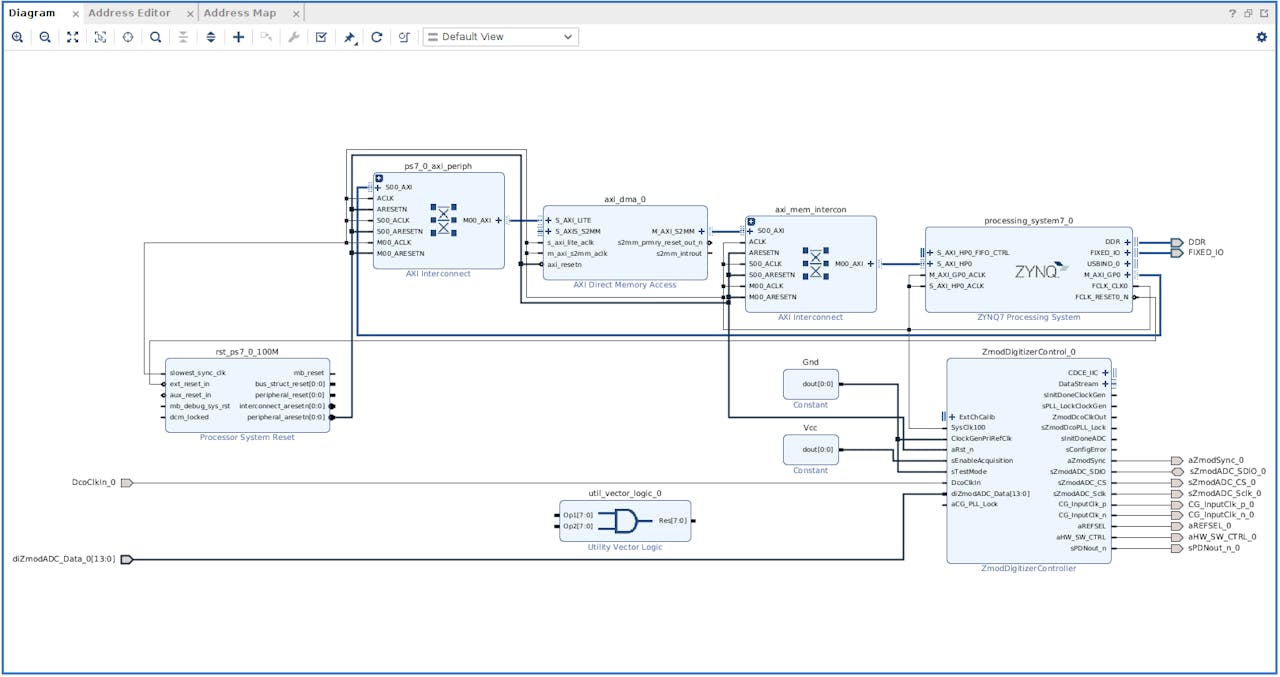Click s2mm_introut pin on axi_dma_0
Image resolution: width=1280 pixels, height=677 pixels.
point(679,253)
